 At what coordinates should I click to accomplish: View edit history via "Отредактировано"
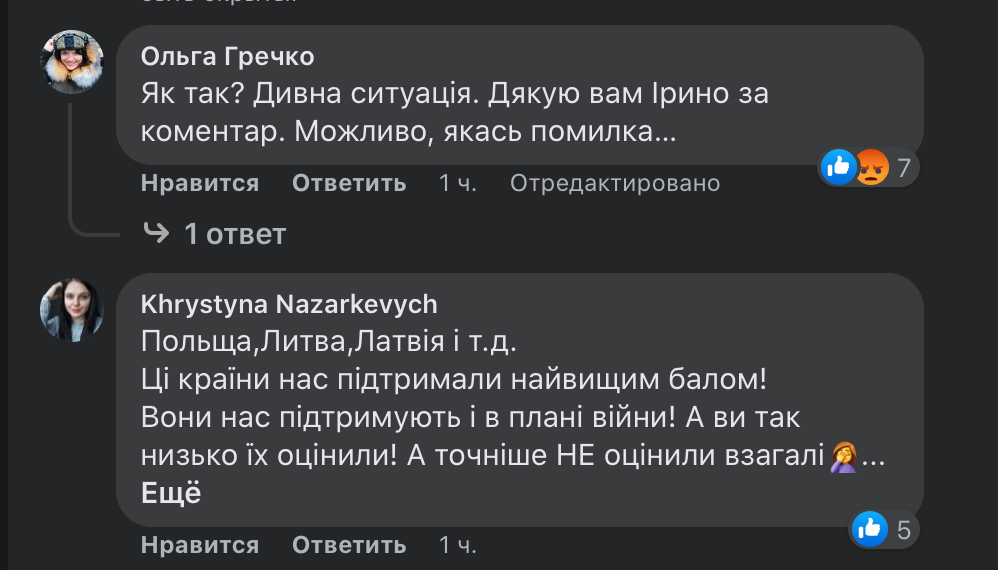[615, 183]
